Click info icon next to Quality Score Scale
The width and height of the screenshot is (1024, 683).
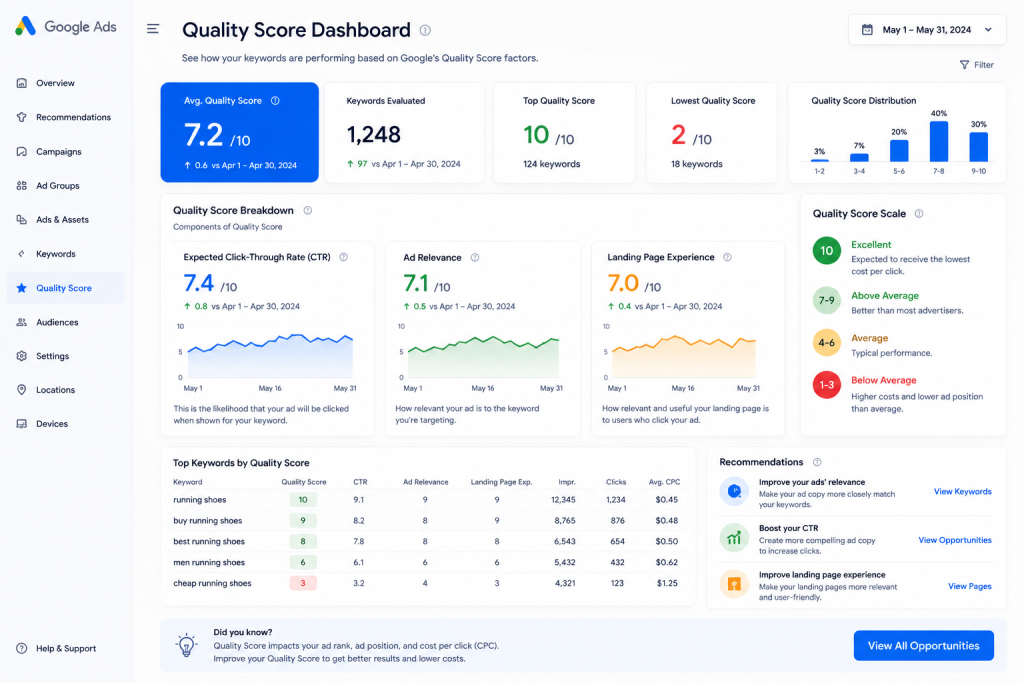(x=919, y=214)
